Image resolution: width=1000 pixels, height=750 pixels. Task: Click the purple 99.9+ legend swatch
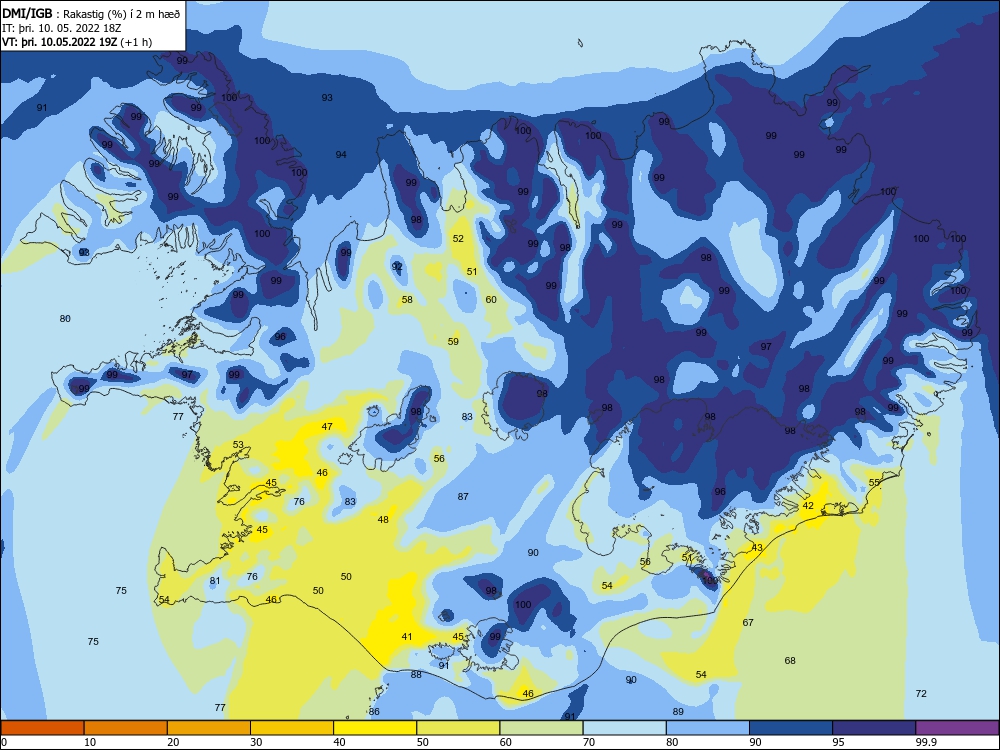tap(957, 728)
